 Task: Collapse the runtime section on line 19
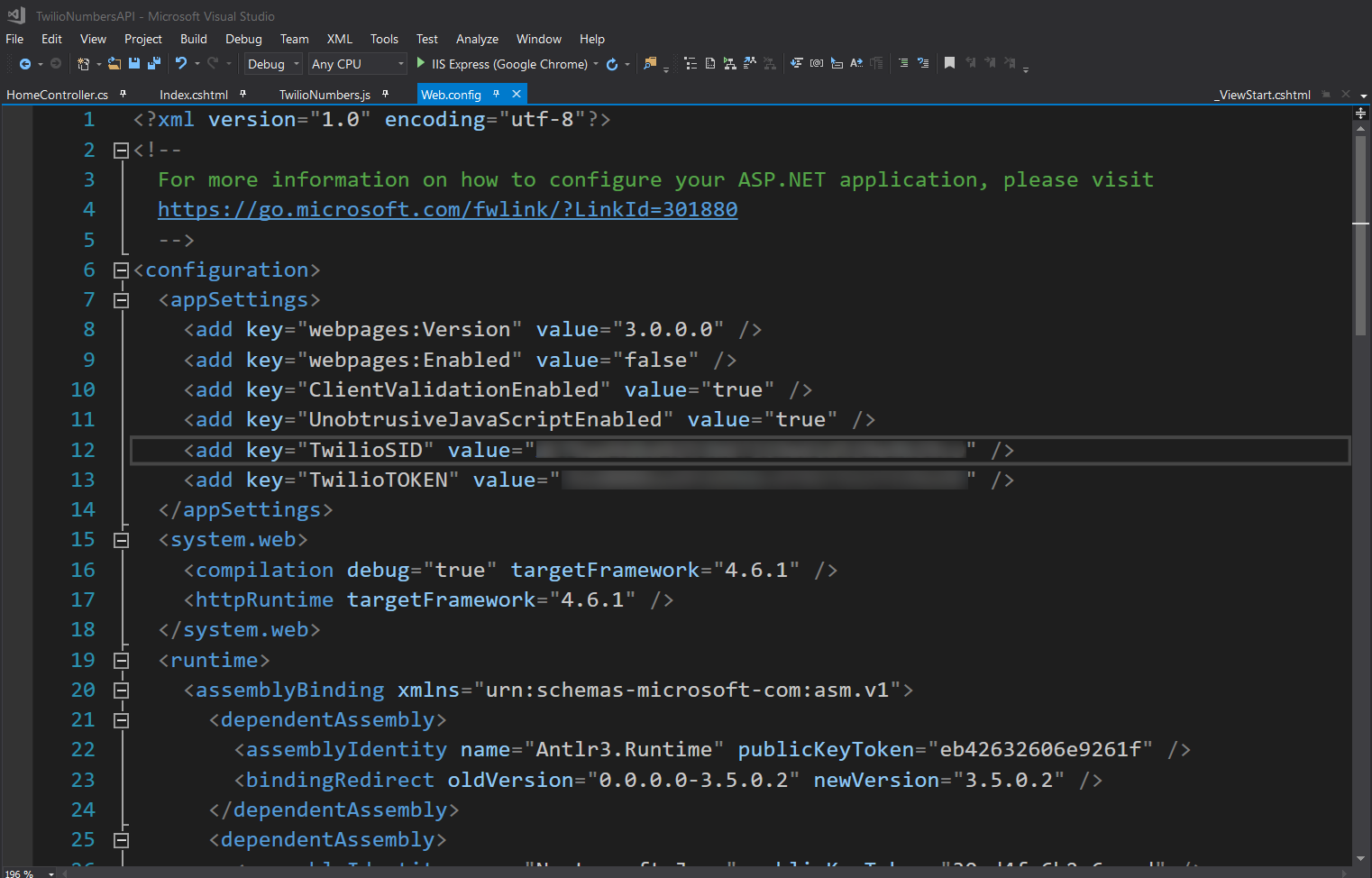121,661
